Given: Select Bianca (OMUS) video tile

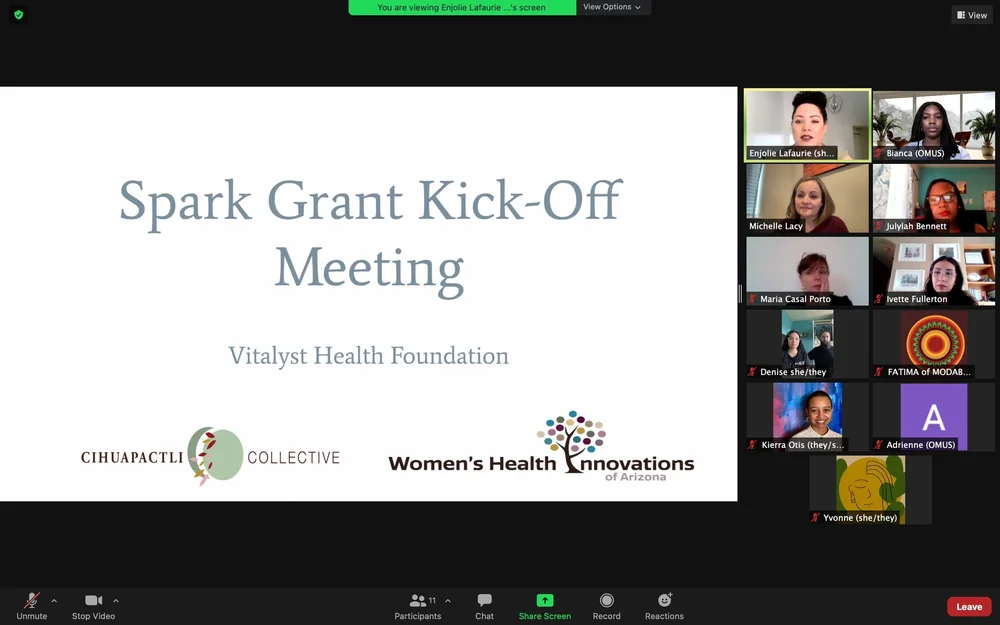Looking at the screenshot, I should (934, 125).
